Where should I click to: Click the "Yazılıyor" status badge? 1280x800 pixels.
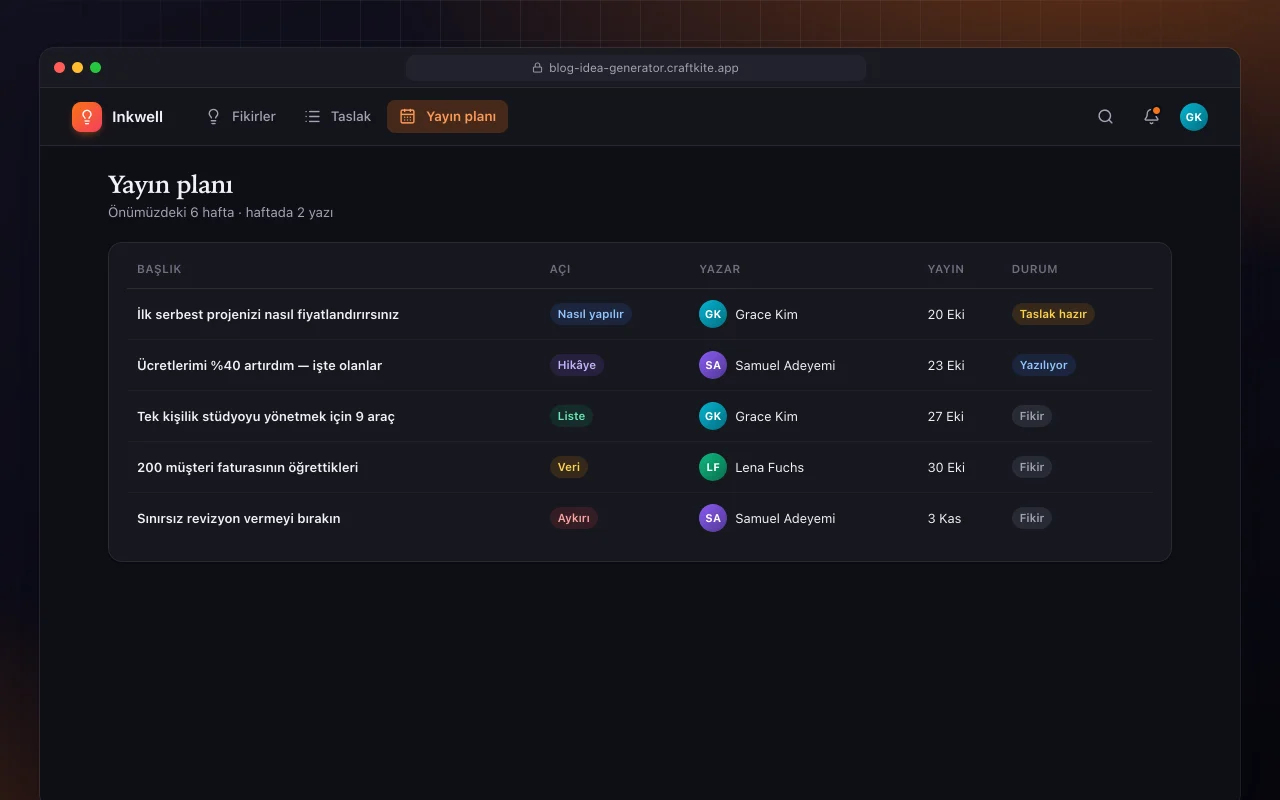coord(1044,365)
